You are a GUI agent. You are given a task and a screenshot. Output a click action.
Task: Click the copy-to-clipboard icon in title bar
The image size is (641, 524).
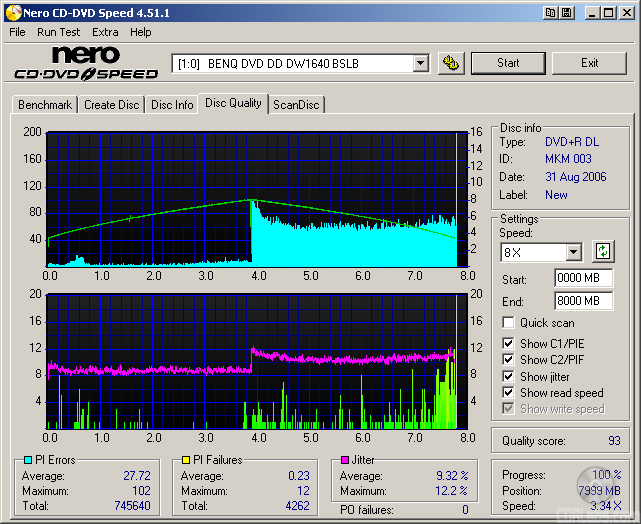[550, 12]
